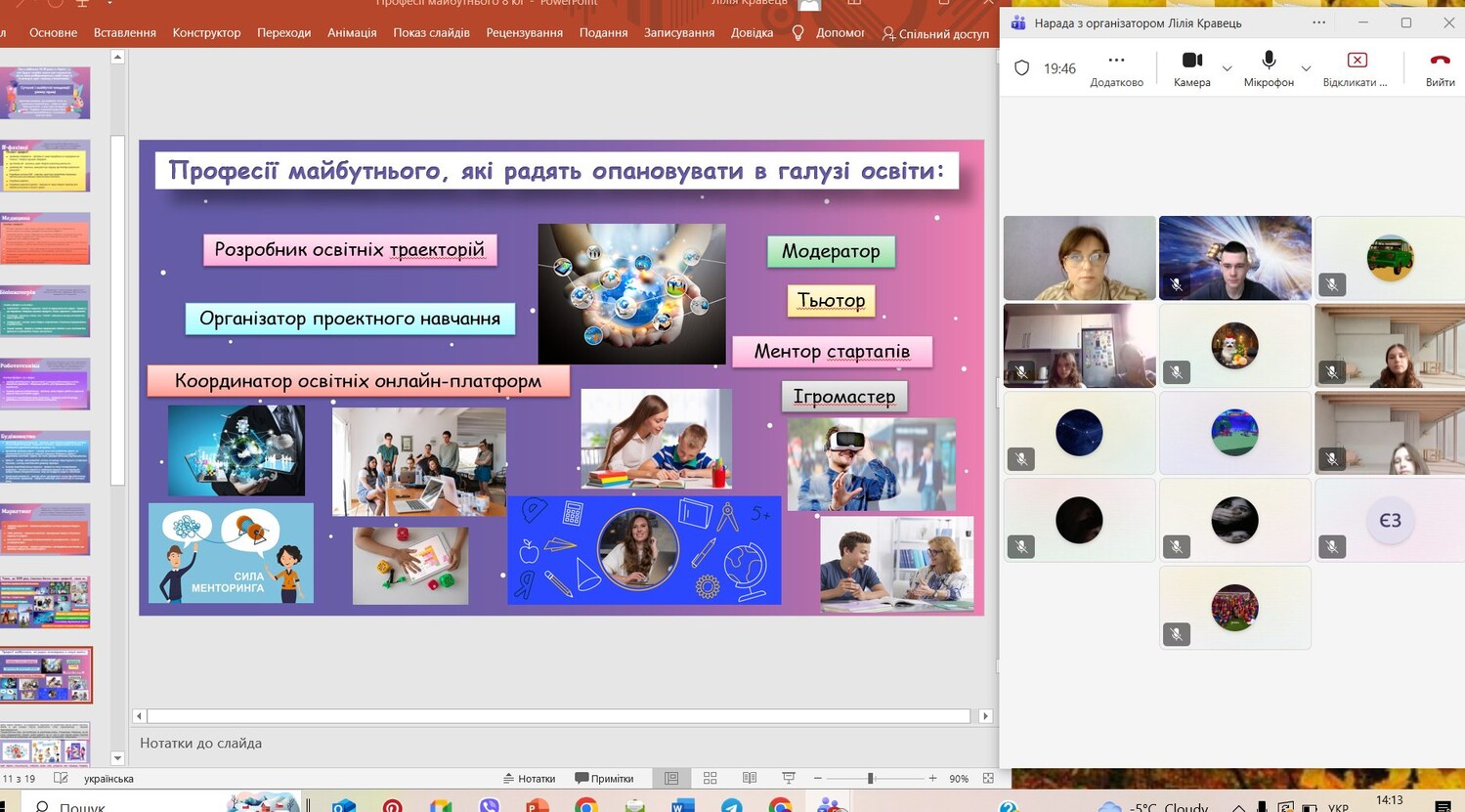Click the meeting security shield icon

pyautogui.click(x=1022, y=68)
